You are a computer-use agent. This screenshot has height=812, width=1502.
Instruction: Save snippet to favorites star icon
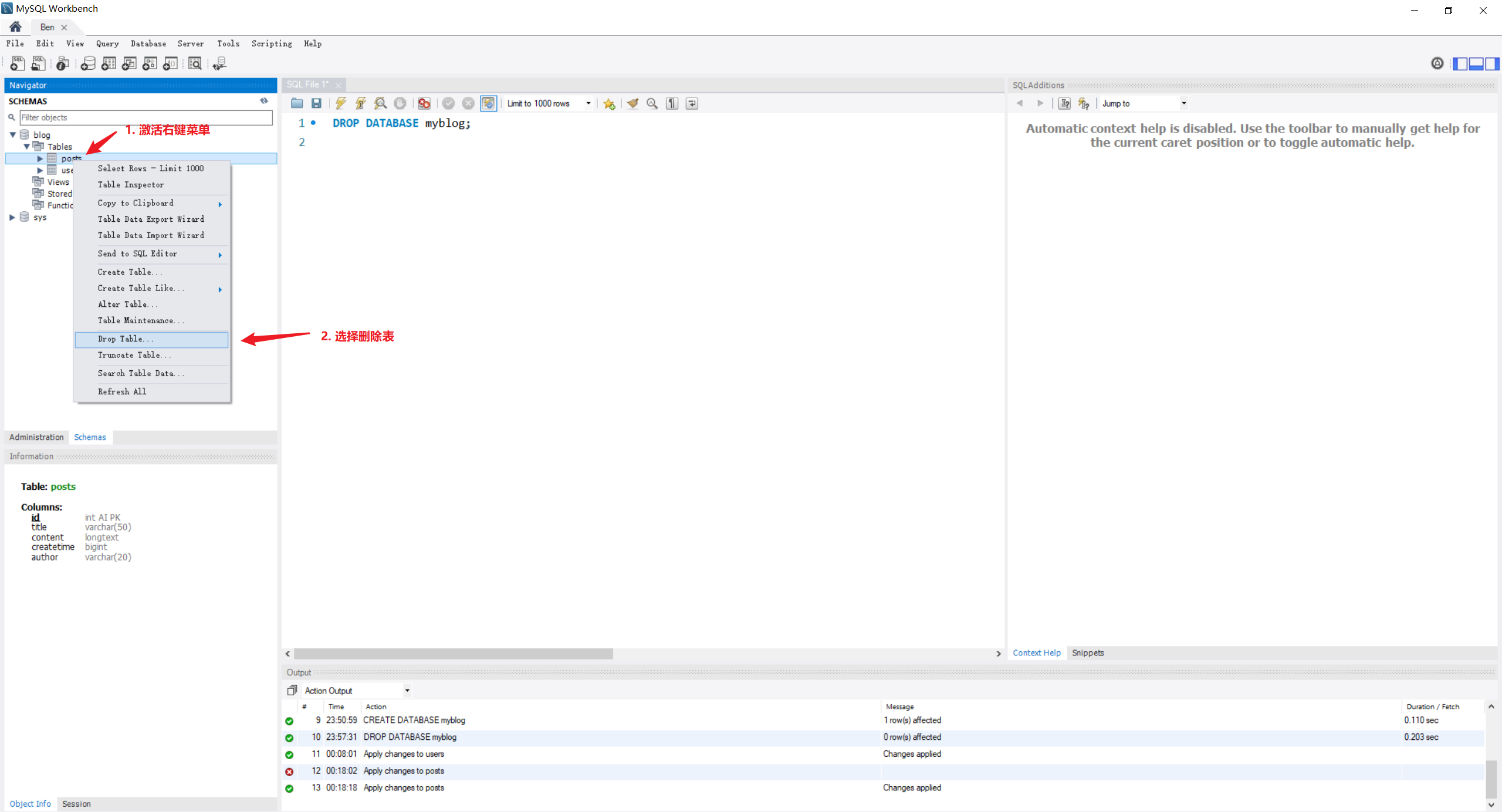click(x=609, y=103)
